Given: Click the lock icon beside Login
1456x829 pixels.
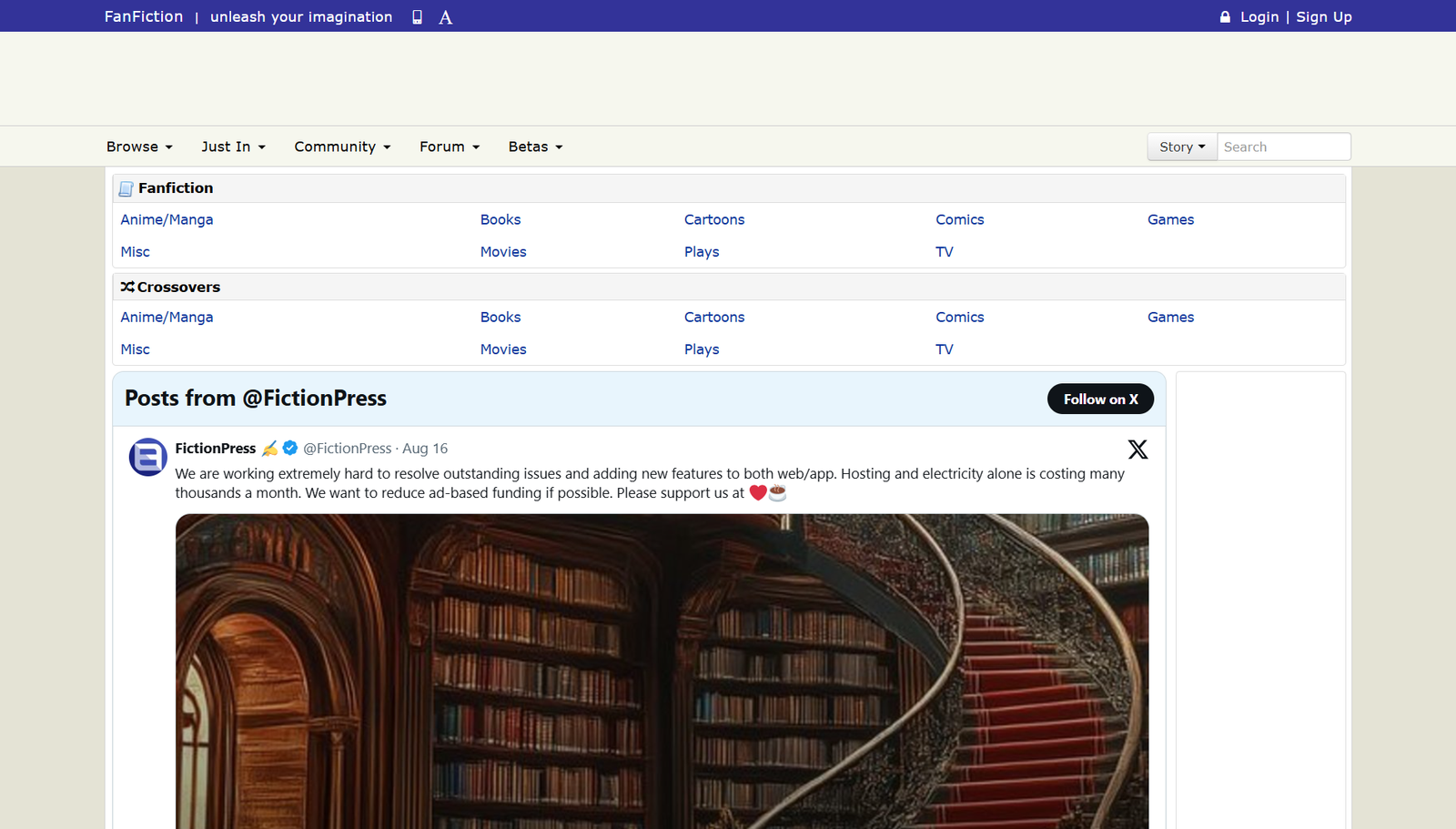Looking at the screenshot, I should tap(1225, 16).
